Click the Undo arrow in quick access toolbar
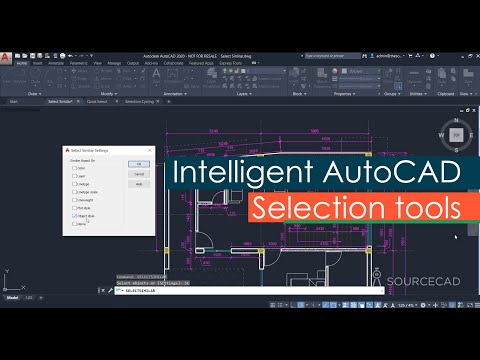The image size is (480, 360). 70,56
